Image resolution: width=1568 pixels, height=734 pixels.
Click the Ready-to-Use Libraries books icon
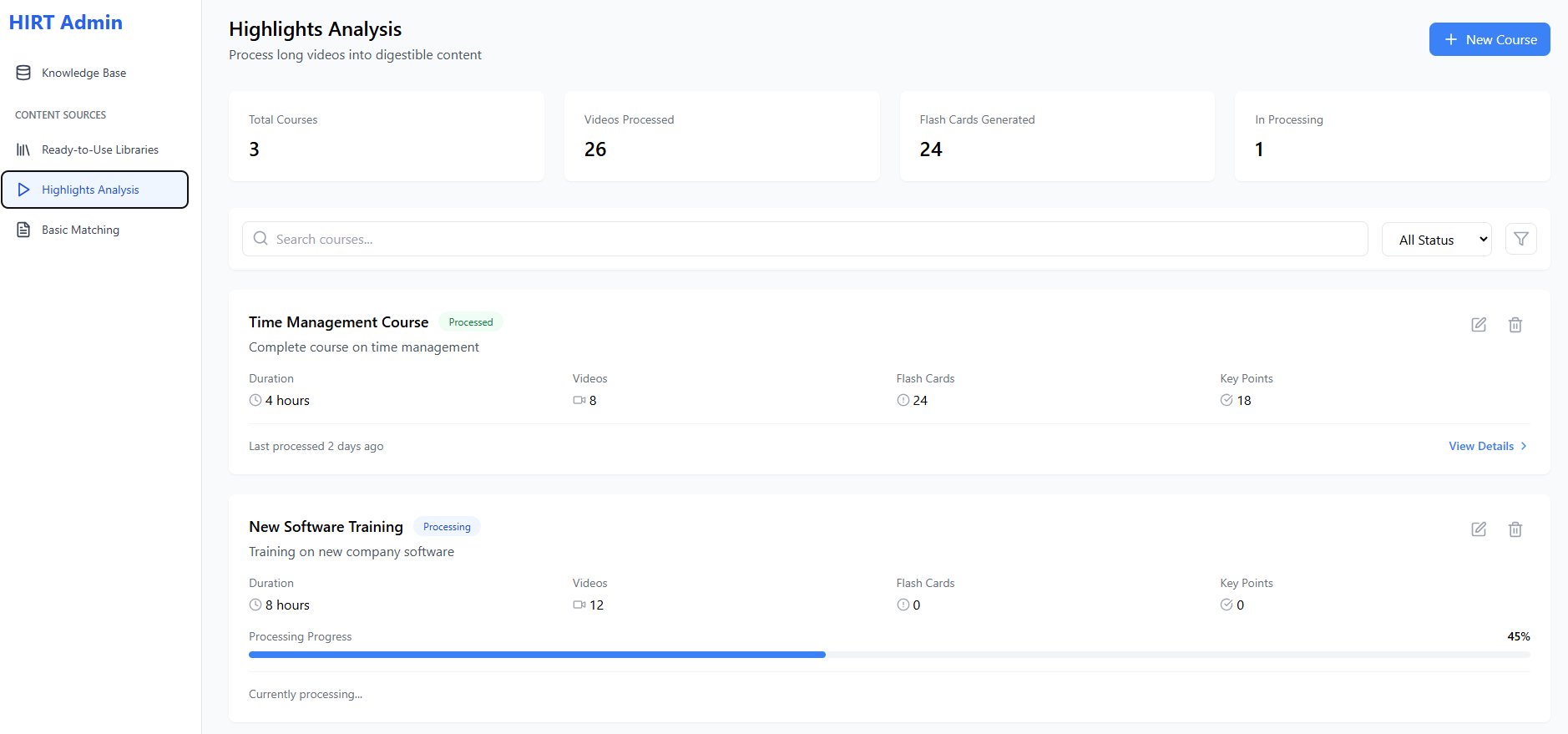click(23, 149)
